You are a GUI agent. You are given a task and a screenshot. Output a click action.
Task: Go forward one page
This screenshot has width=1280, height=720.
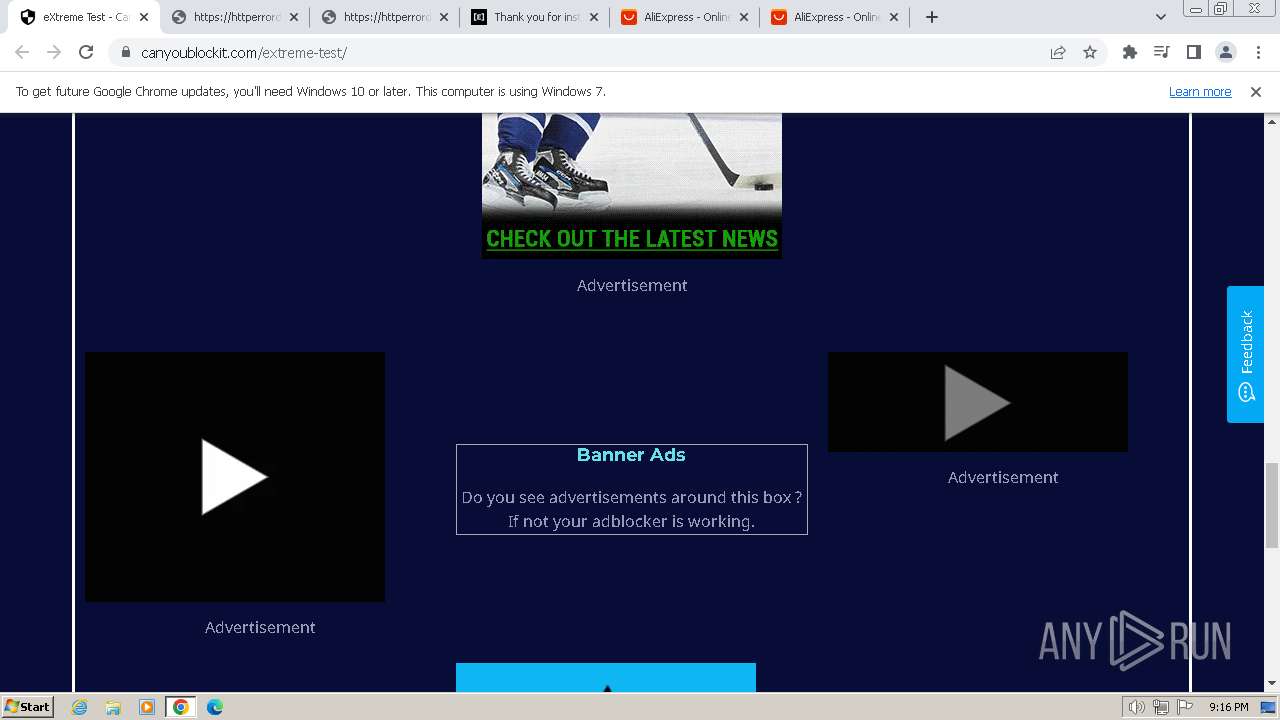tap(54, 52)
